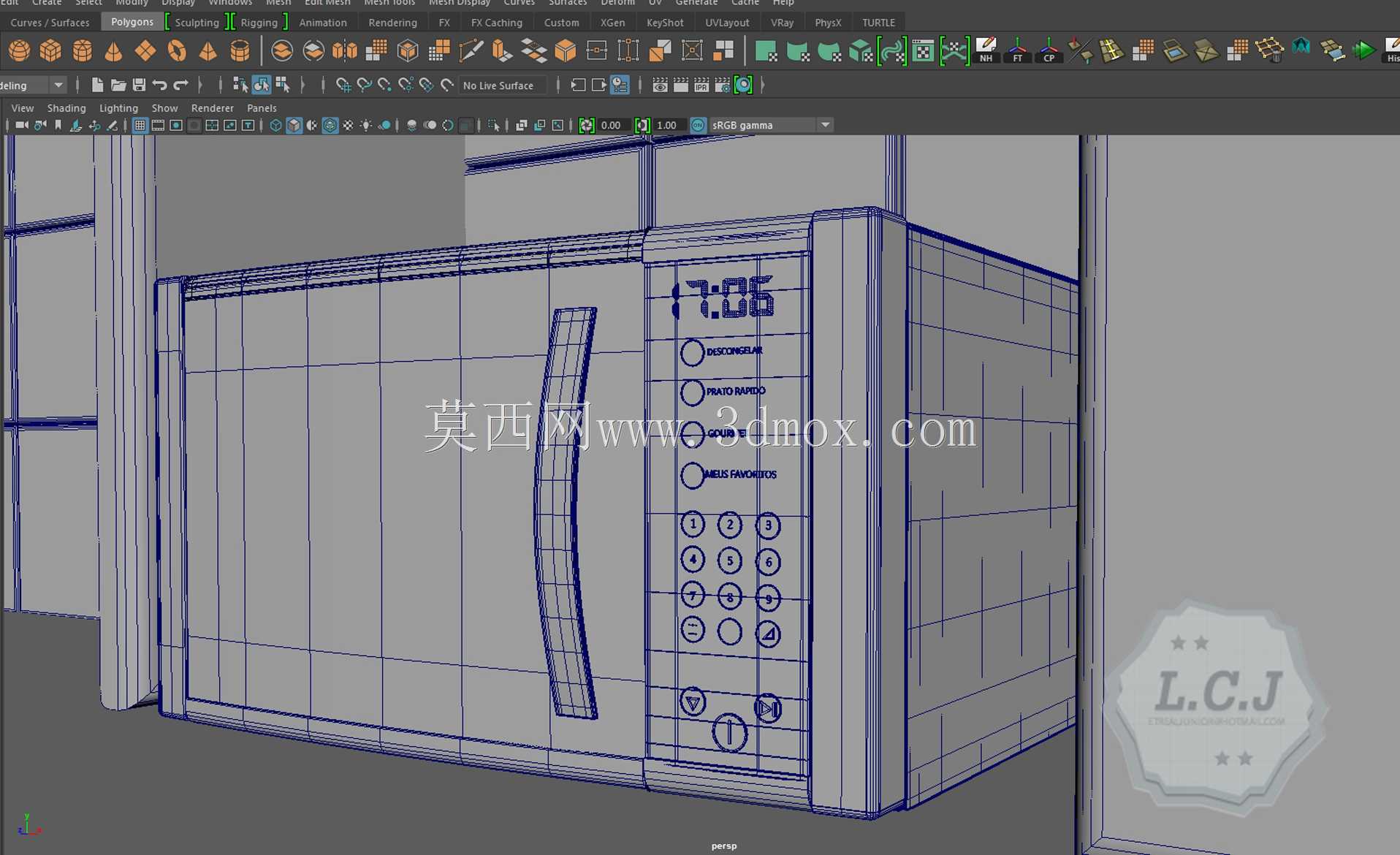This screenshot has height=855, width=1400.
Task: Create a polygon cube from the shelf
Action: (50, 51)
